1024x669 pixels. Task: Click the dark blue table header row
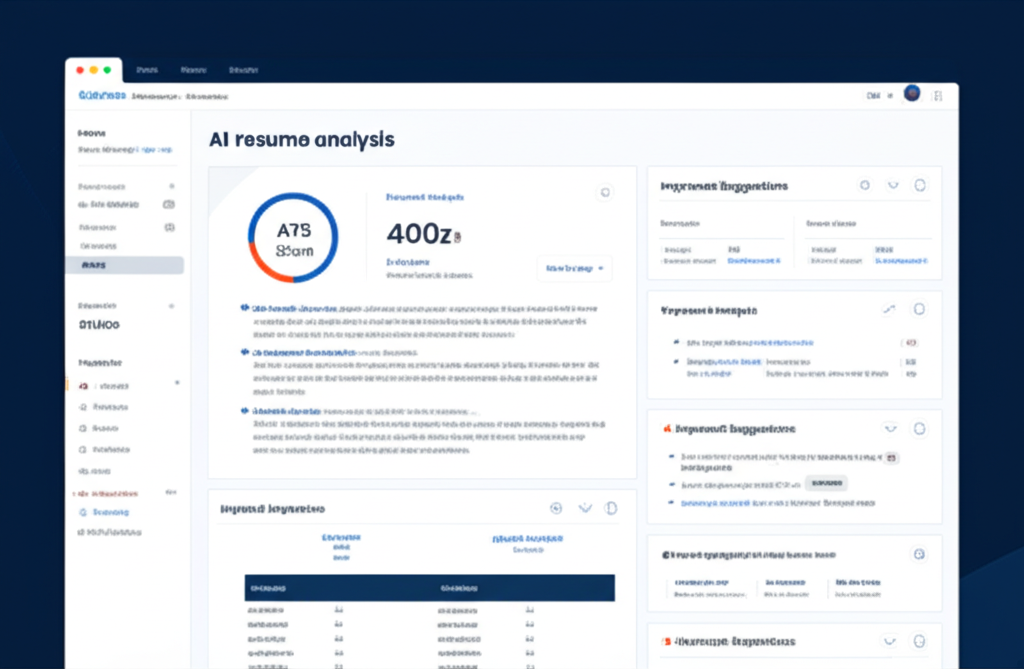[x=430, y=588]
